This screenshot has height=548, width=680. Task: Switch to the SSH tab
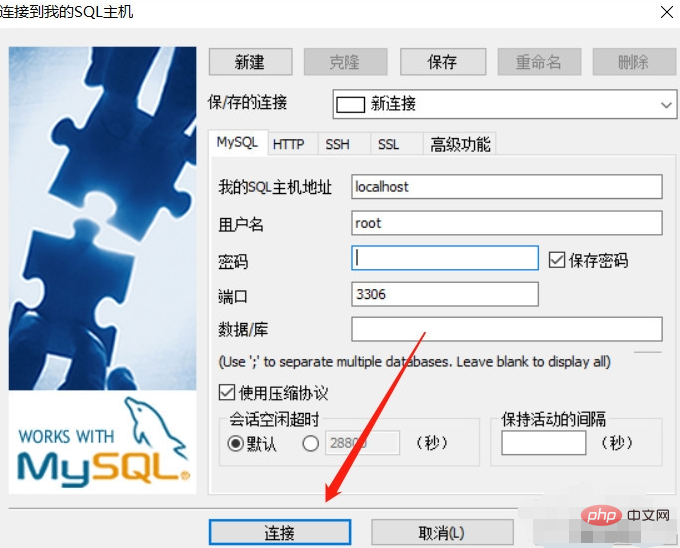pyautogui.click(x=337, y=144)
